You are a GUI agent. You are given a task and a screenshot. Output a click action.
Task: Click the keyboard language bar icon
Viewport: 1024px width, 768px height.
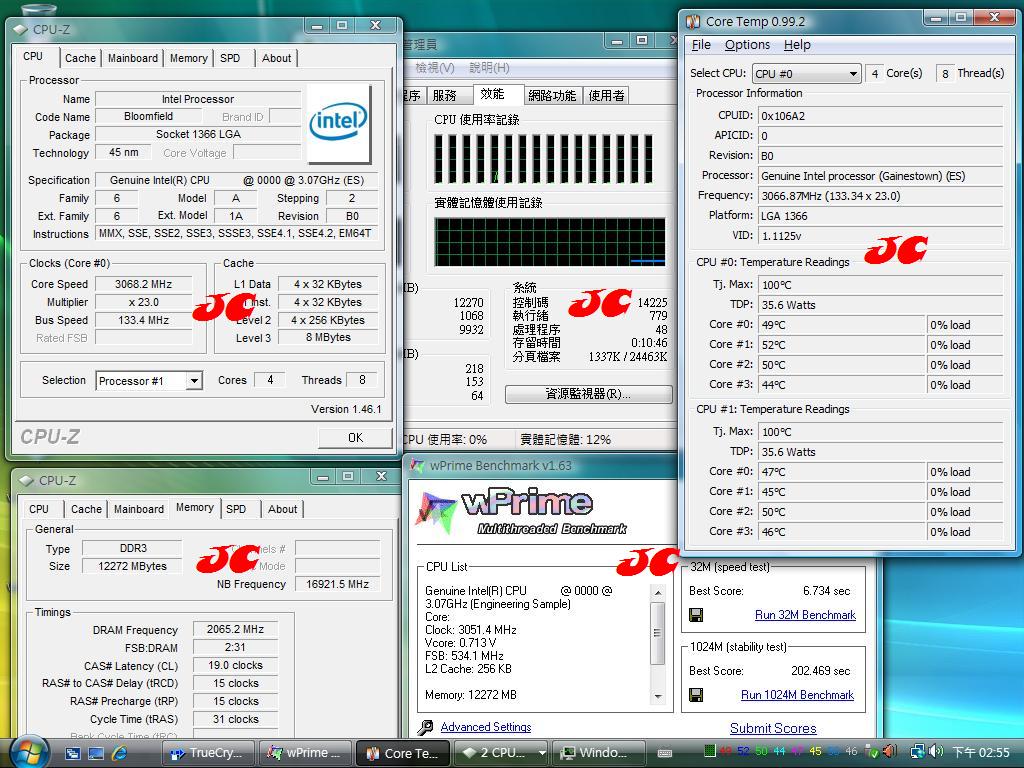(x=665, y=753)
